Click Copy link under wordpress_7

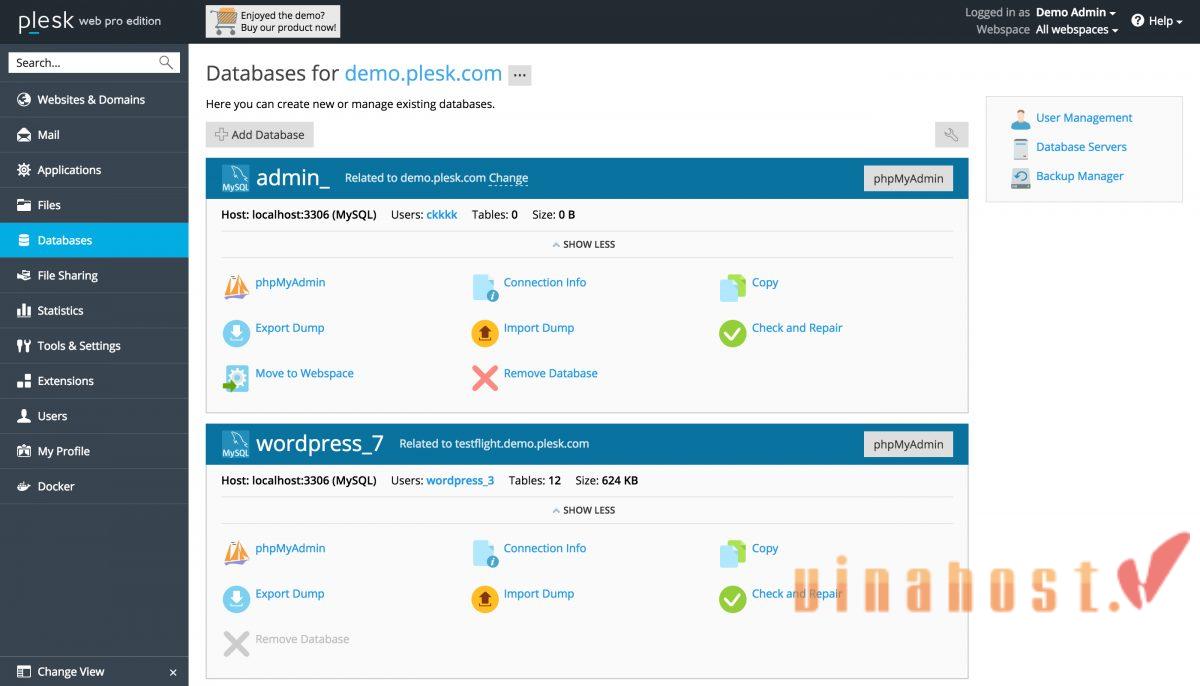coord(765,548)
